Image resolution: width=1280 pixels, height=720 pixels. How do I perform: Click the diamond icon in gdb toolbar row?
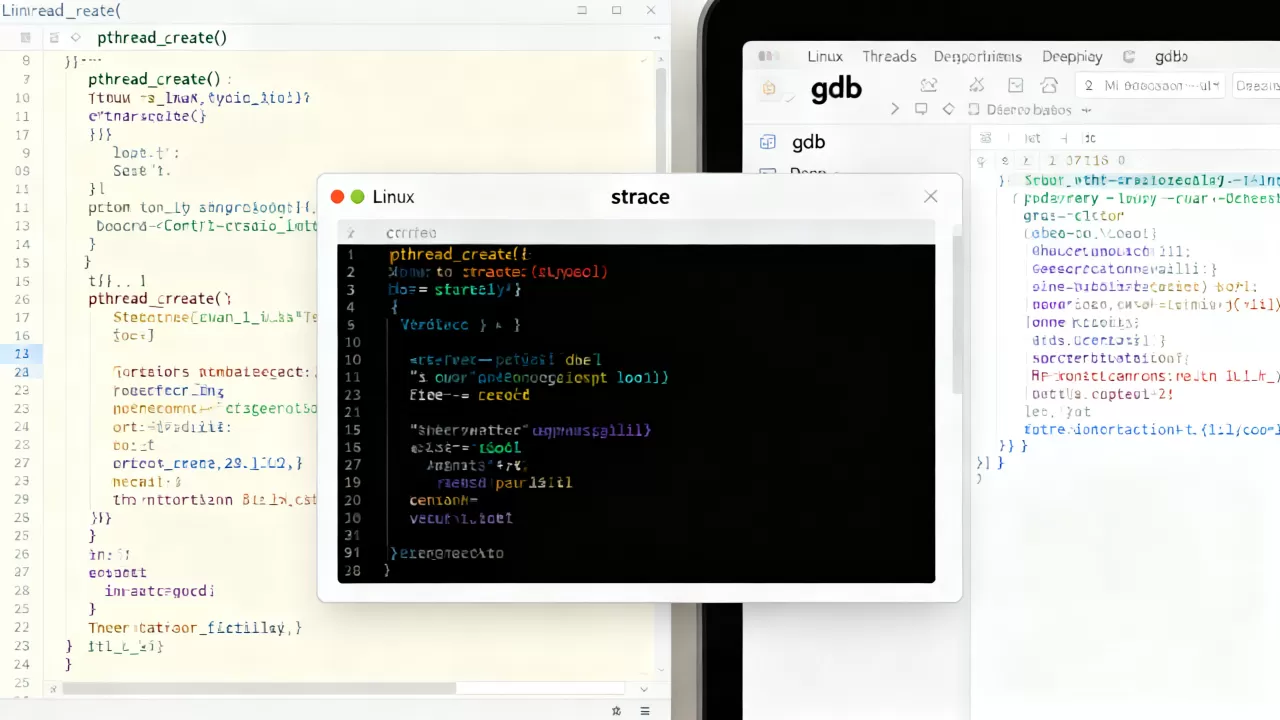(x=948, y=109)
